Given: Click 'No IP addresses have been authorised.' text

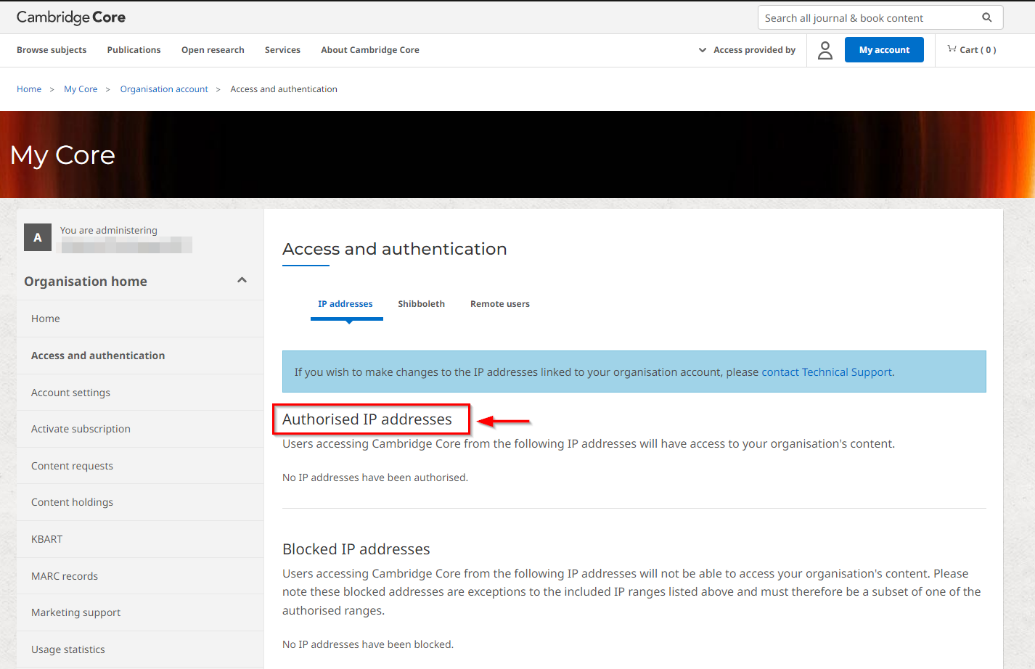Looking at the screenshot, I should point(375,478).
